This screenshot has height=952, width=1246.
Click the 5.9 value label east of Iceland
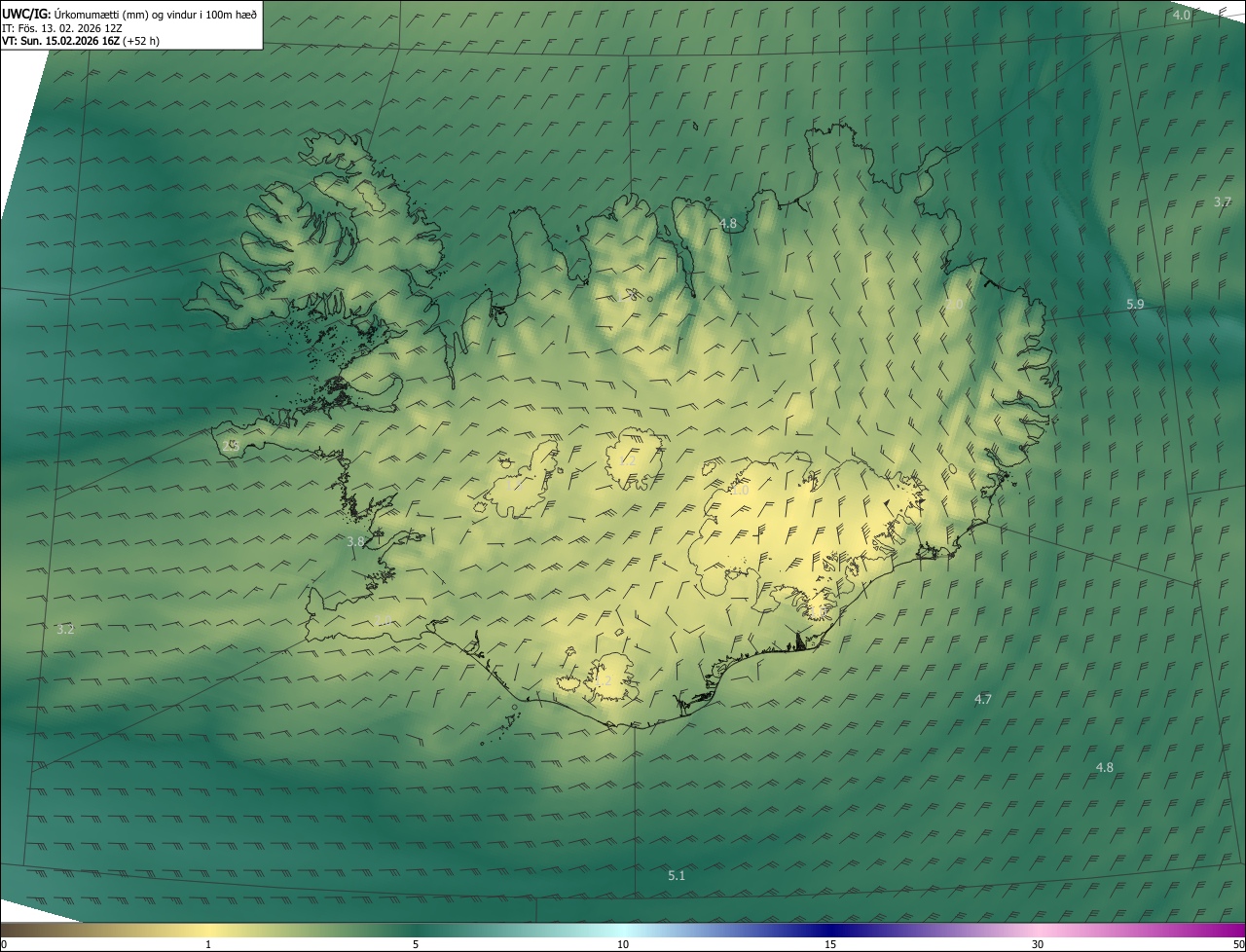[1135, 305]
